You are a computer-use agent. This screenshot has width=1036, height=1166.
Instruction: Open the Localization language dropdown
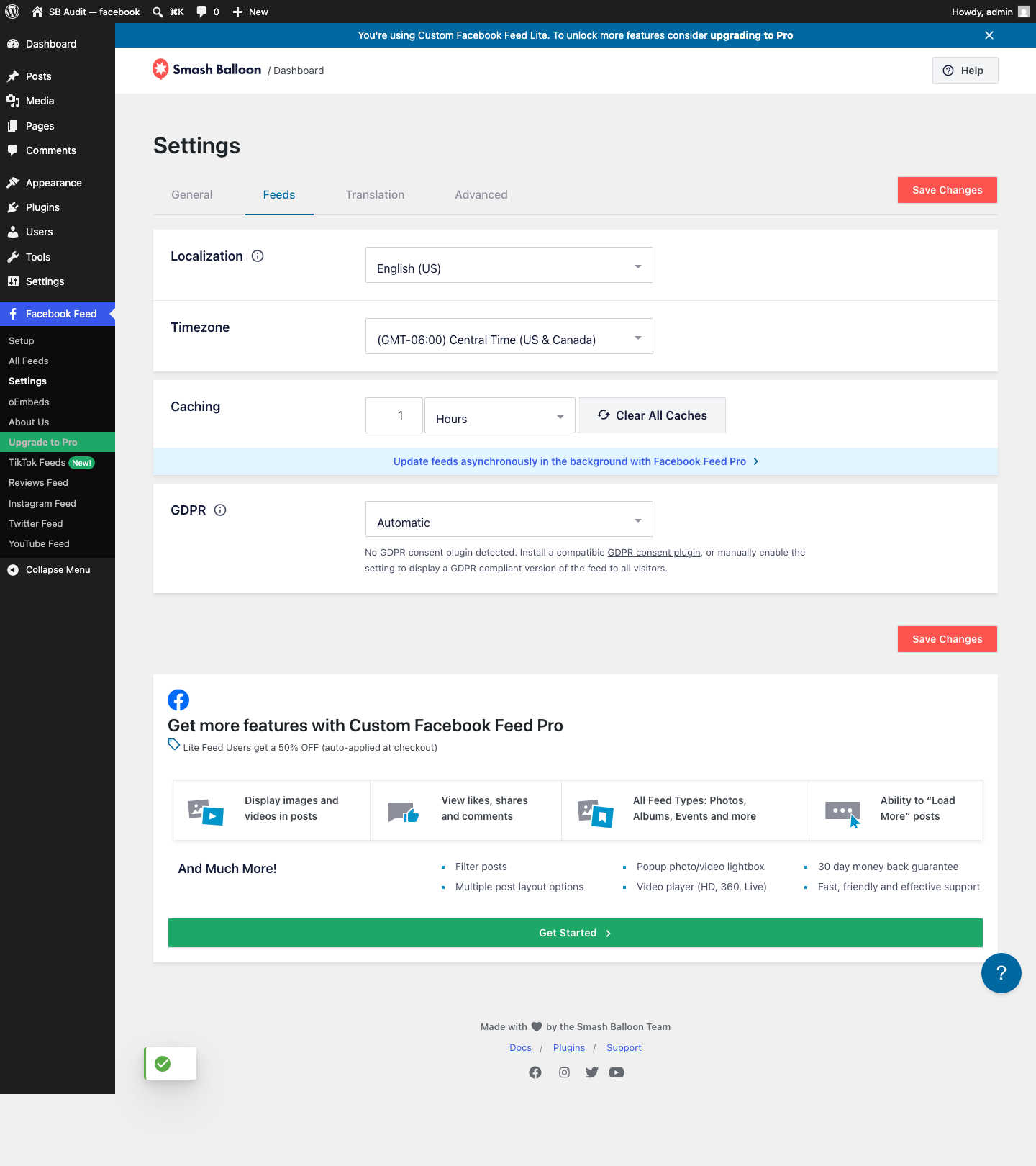pyautogui.click(x=509, y=265)
